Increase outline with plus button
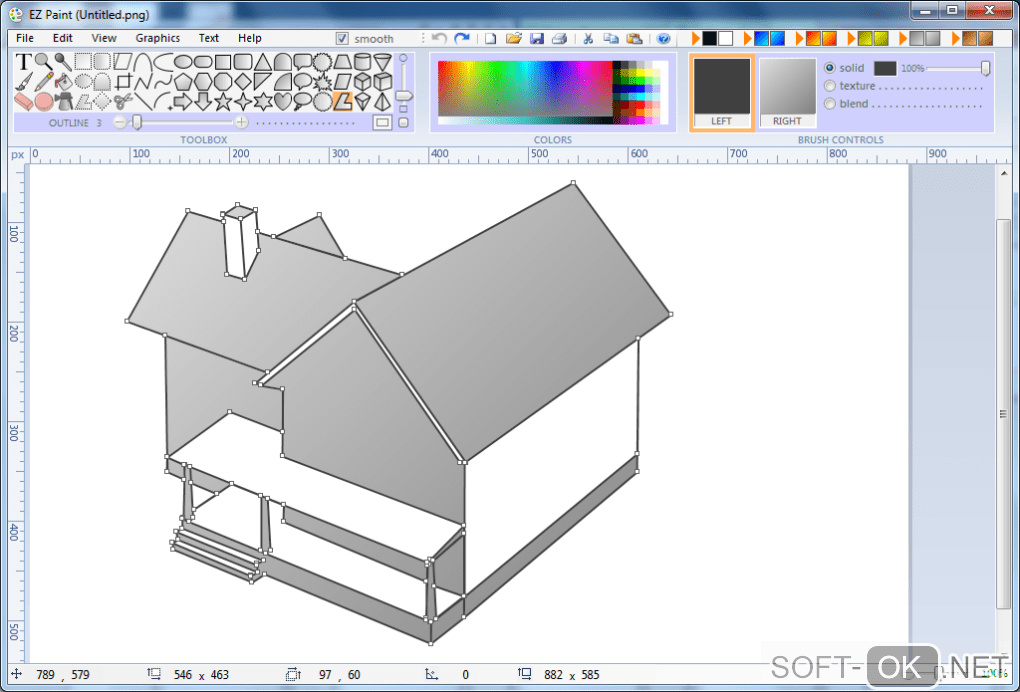This screenshot has height=692, width=1020. click(x=241, y=122)
